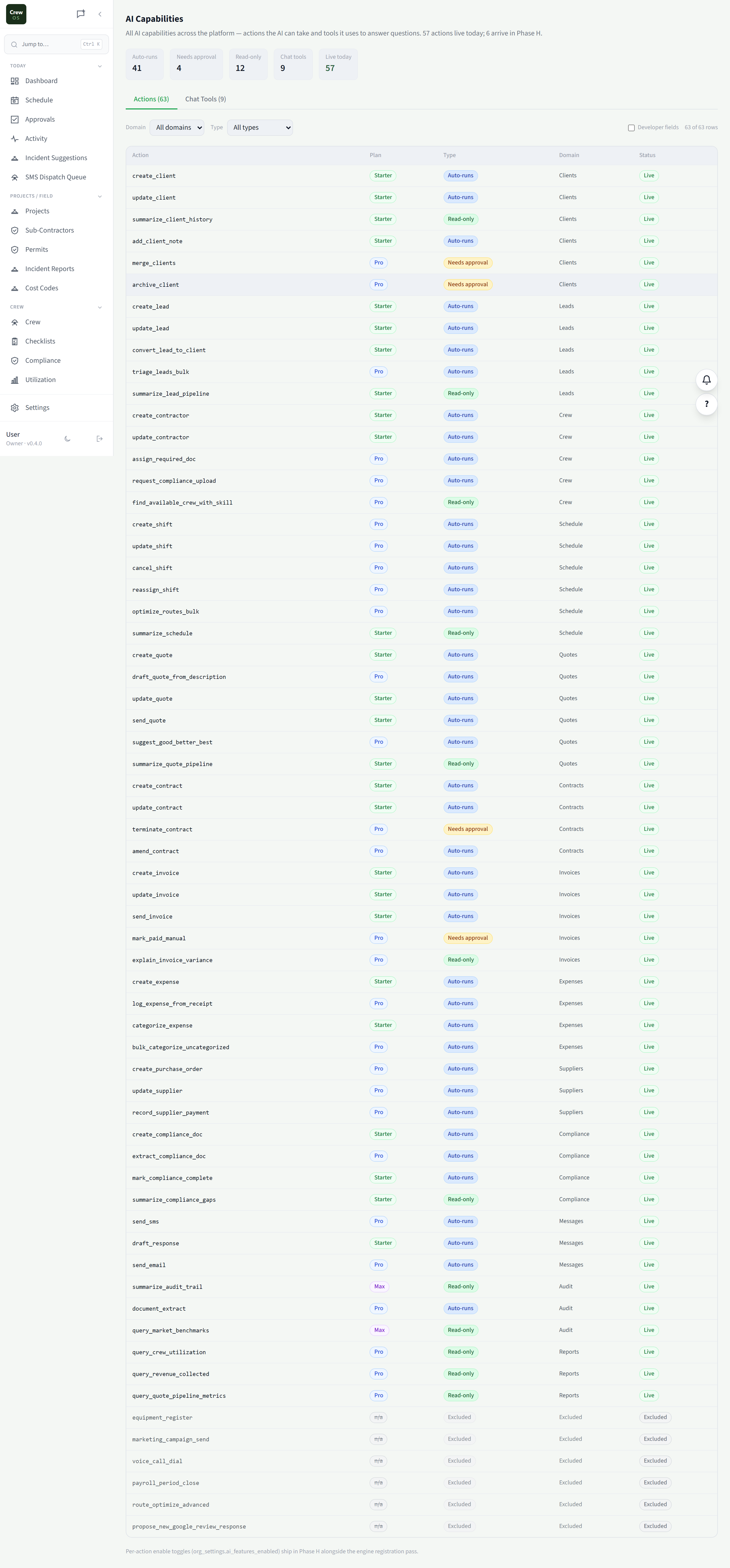Click the Cost Codes icon
This screenshot has height=1568, width=730.
(15, 289)
